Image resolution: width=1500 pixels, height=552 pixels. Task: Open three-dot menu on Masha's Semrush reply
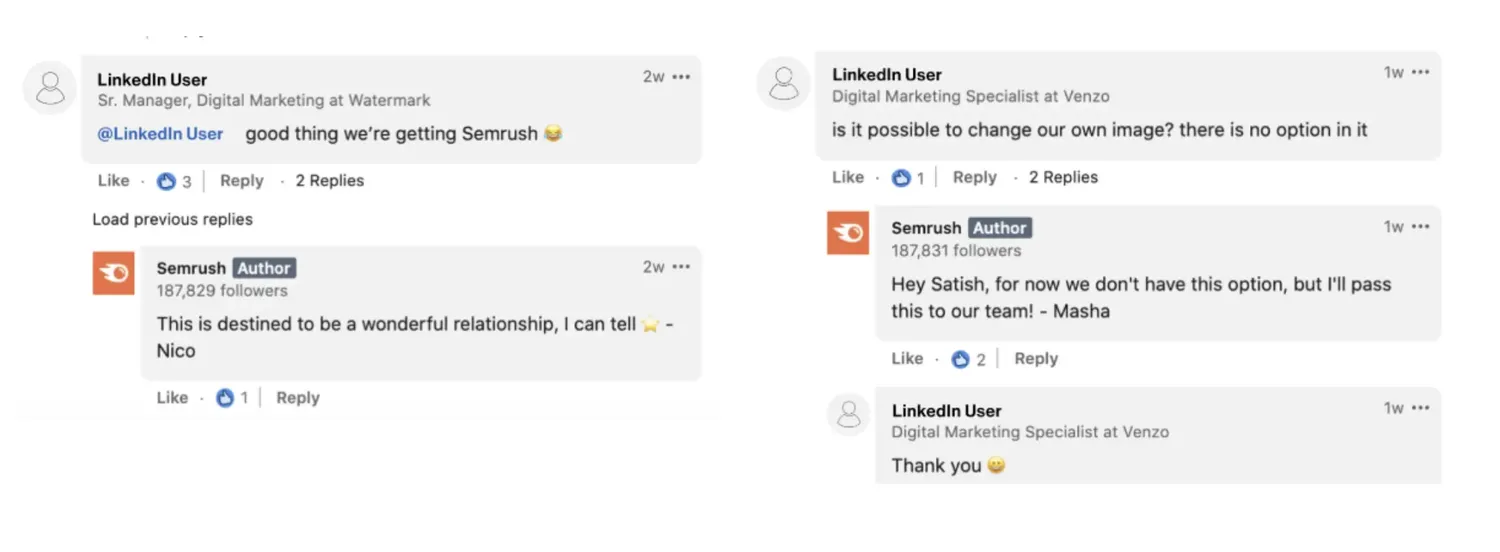click(x=1421, y=227)
